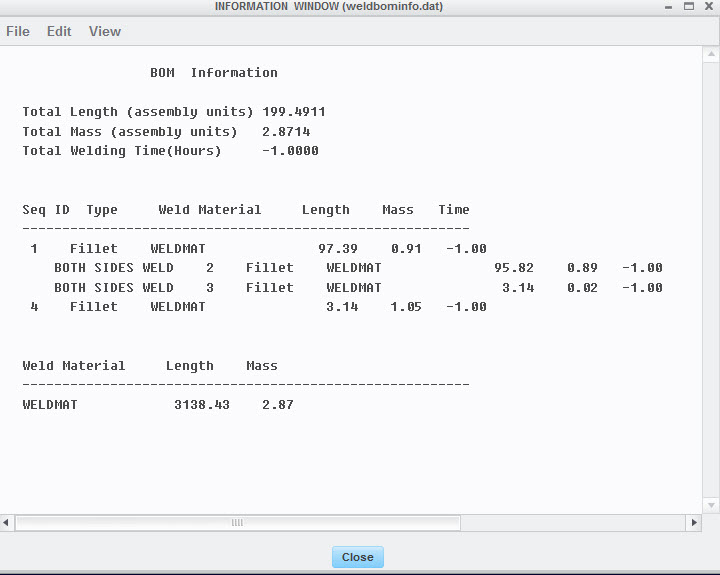Image resolution: width=720 pixels, height=575 pixels.
Task: Select mass 1.05 in sequence 4
Action: point(406,307)
